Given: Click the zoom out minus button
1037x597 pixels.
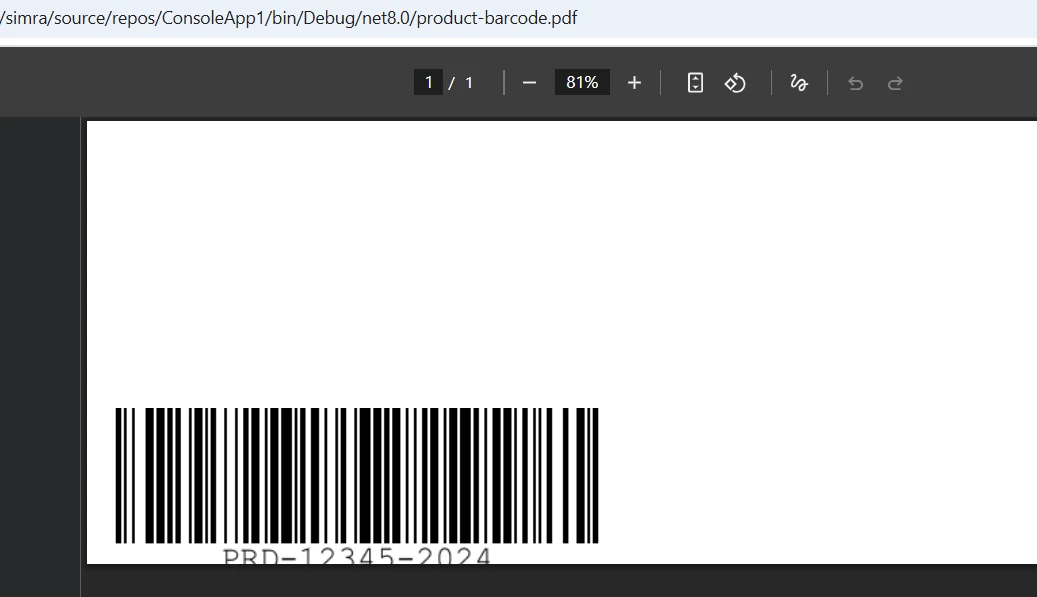Looking at the screenshot, I should [530, 83].
